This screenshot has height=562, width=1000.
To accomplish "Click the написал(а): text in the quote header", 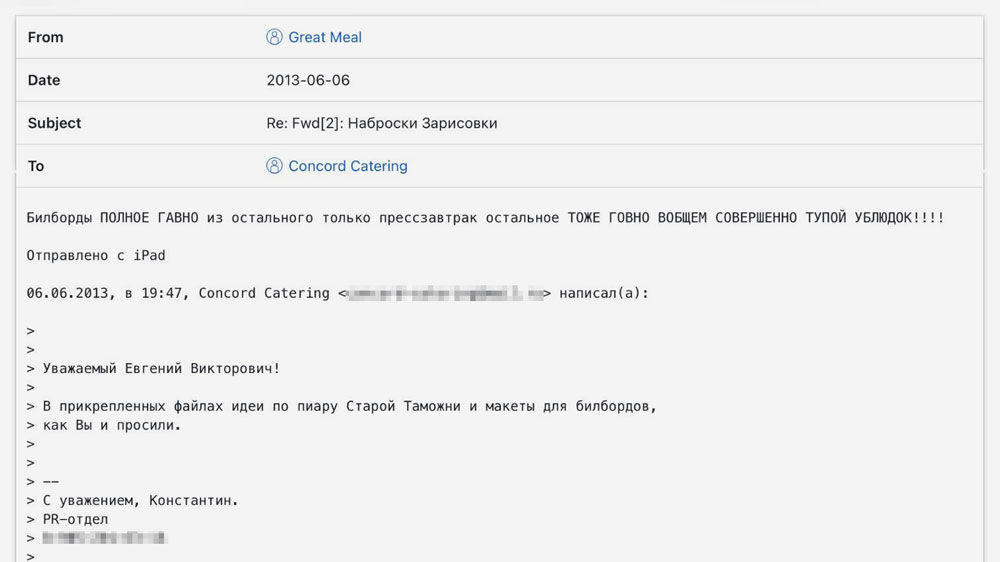I will [604, 293].
